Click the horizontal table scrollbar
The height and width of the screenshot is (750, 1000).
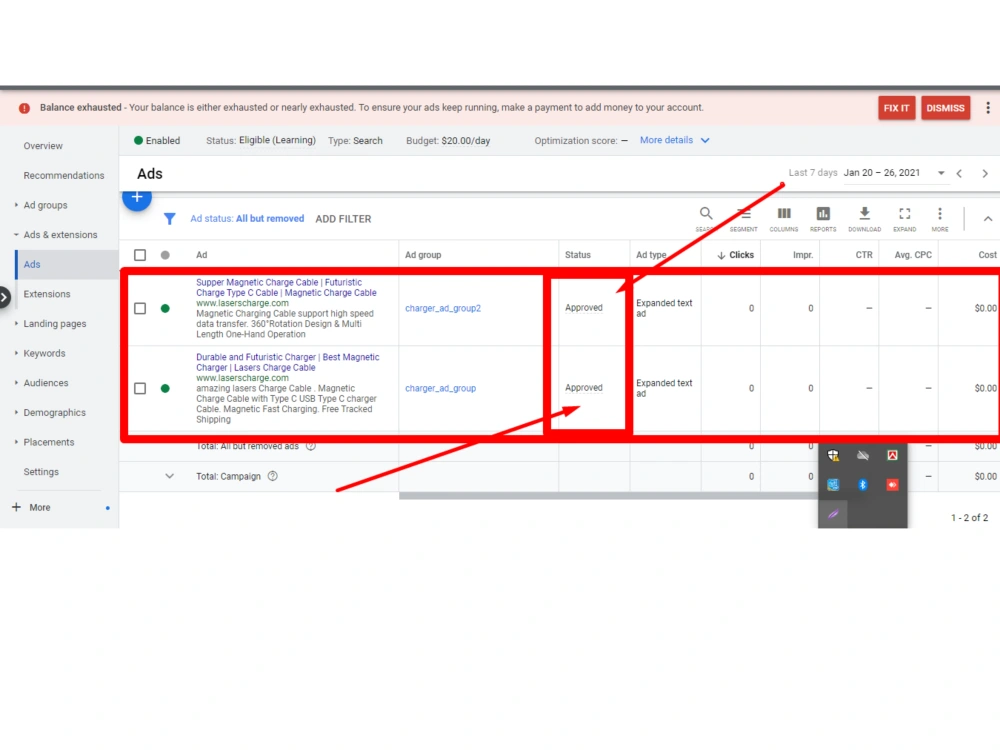coord(608,496)
